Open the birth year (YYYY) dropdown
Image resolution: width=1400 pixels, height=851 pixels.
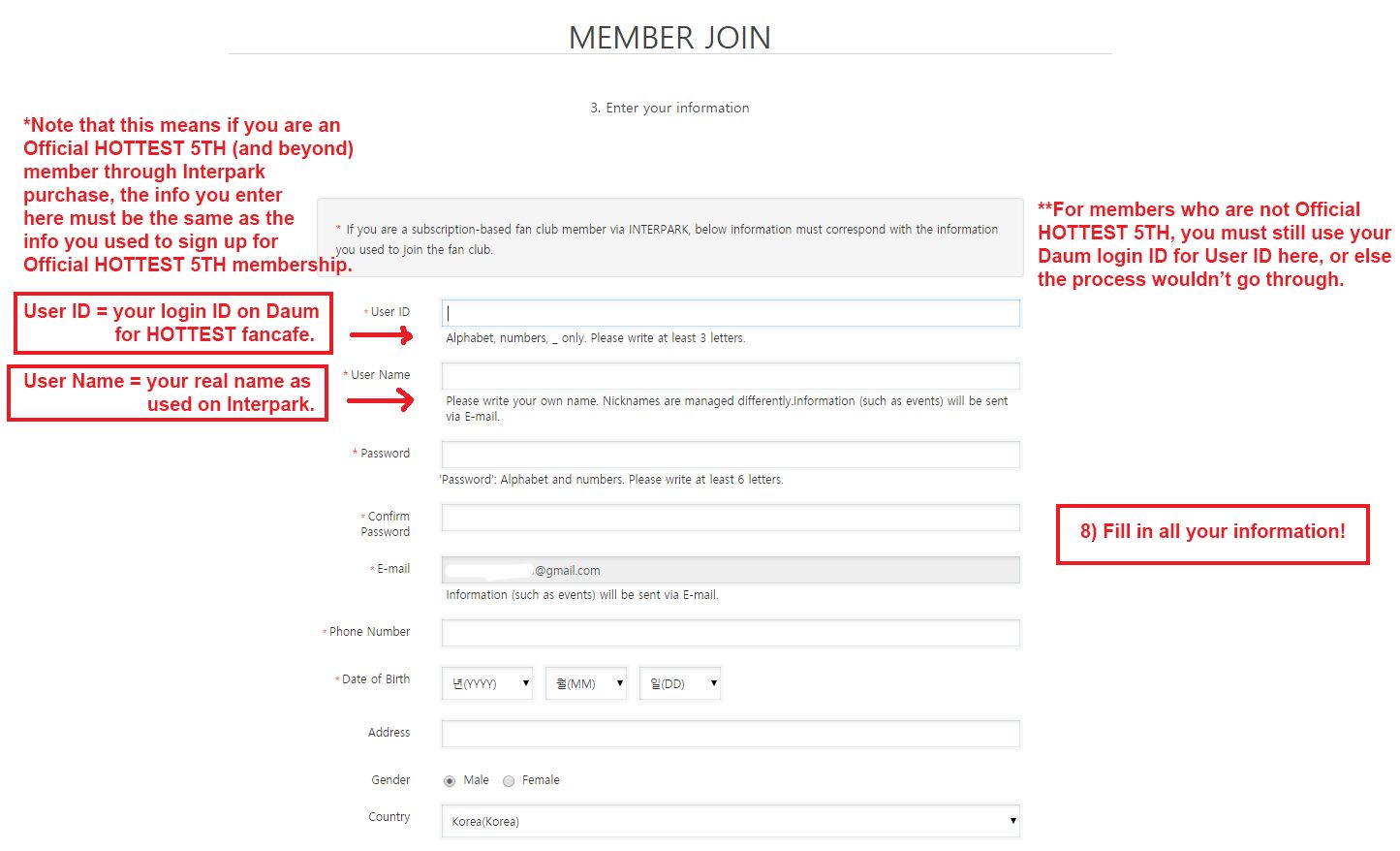[487, 683]
